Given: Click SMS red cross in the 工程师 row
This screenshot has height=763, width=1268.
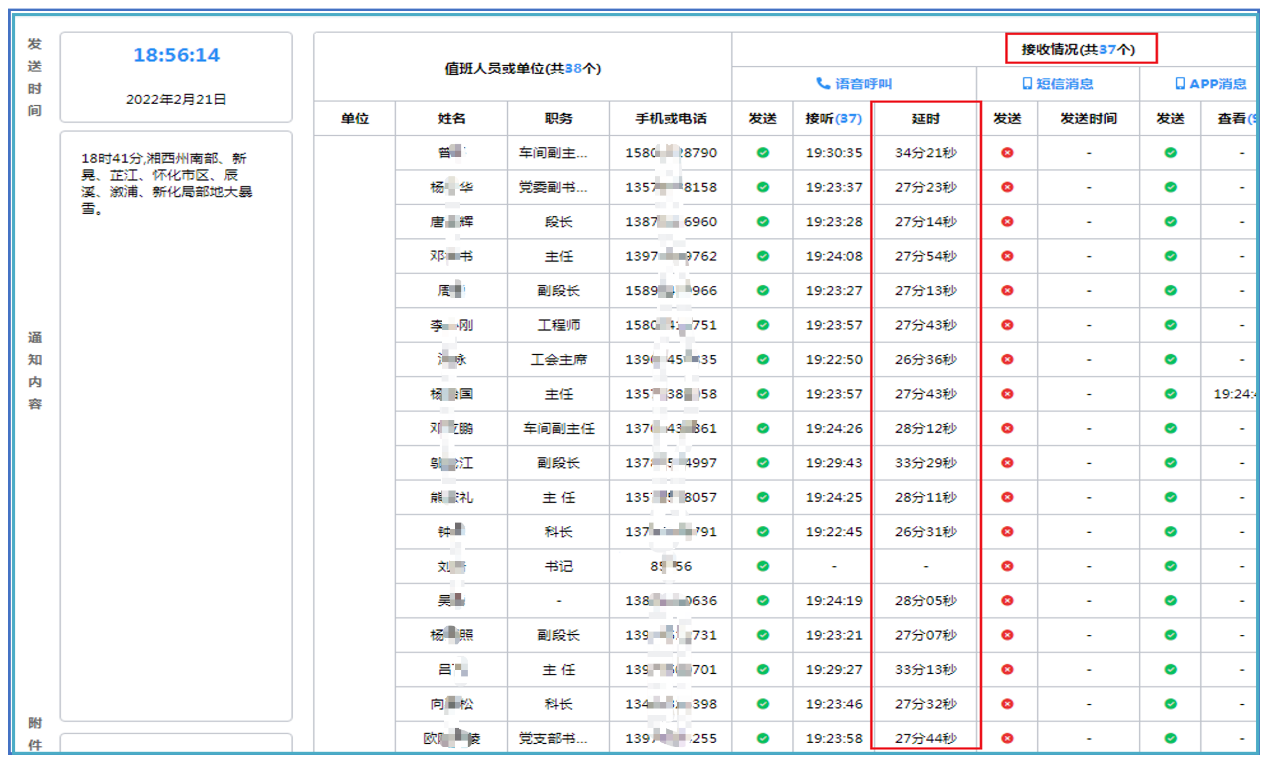Looking at the screenshot, I should [x=1007, y=325].
